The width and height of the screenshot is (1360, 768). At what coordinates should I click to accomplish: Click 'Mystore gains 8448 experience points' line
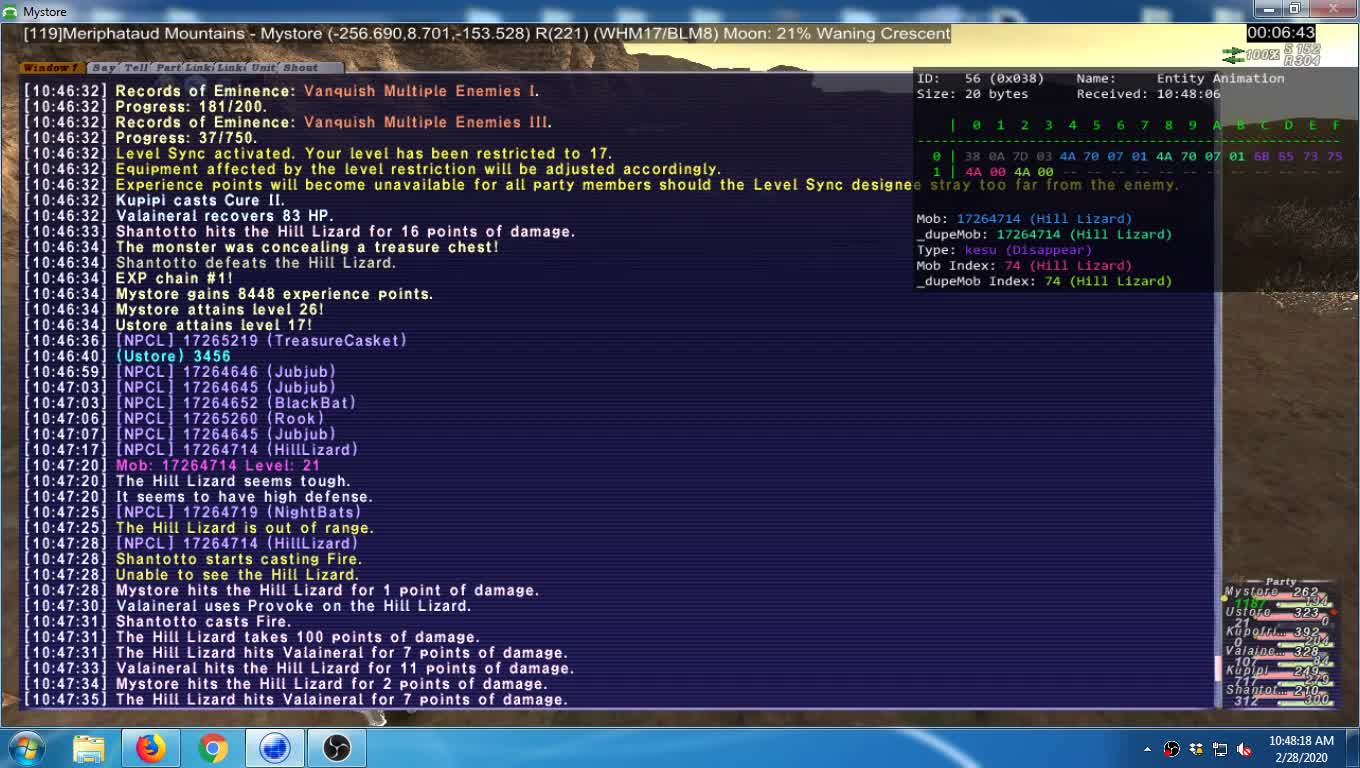pyautogui.click(x=229, y=294)
